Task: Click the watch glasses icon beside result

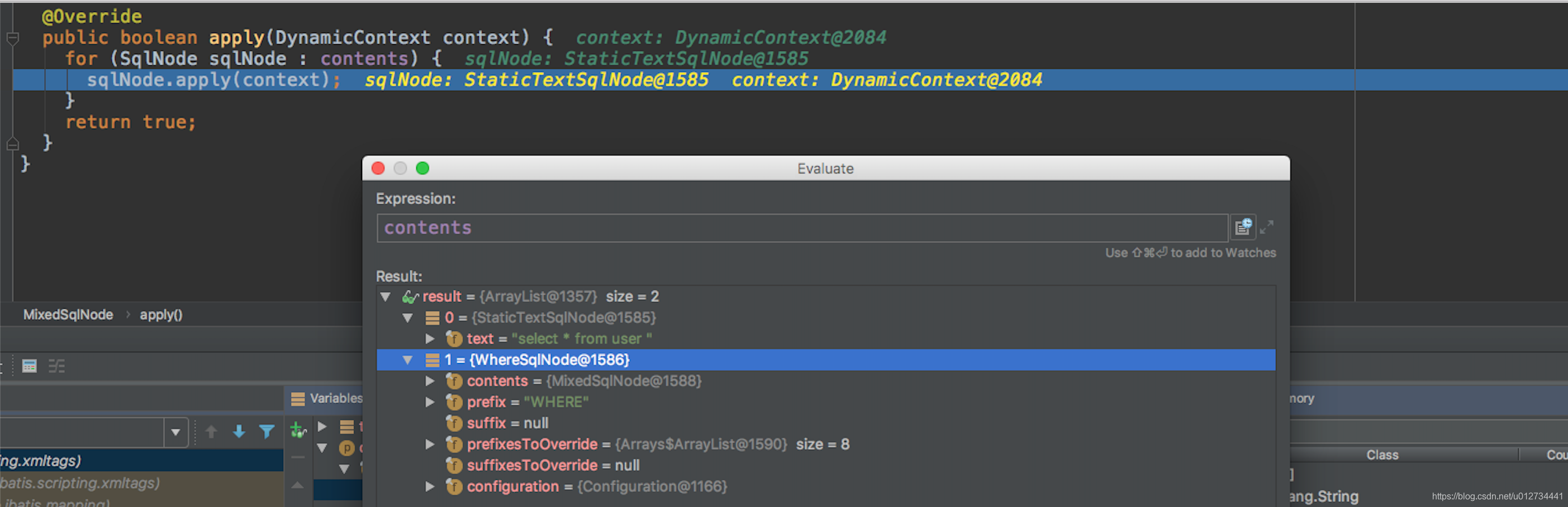Action: [x=410, y=296]
